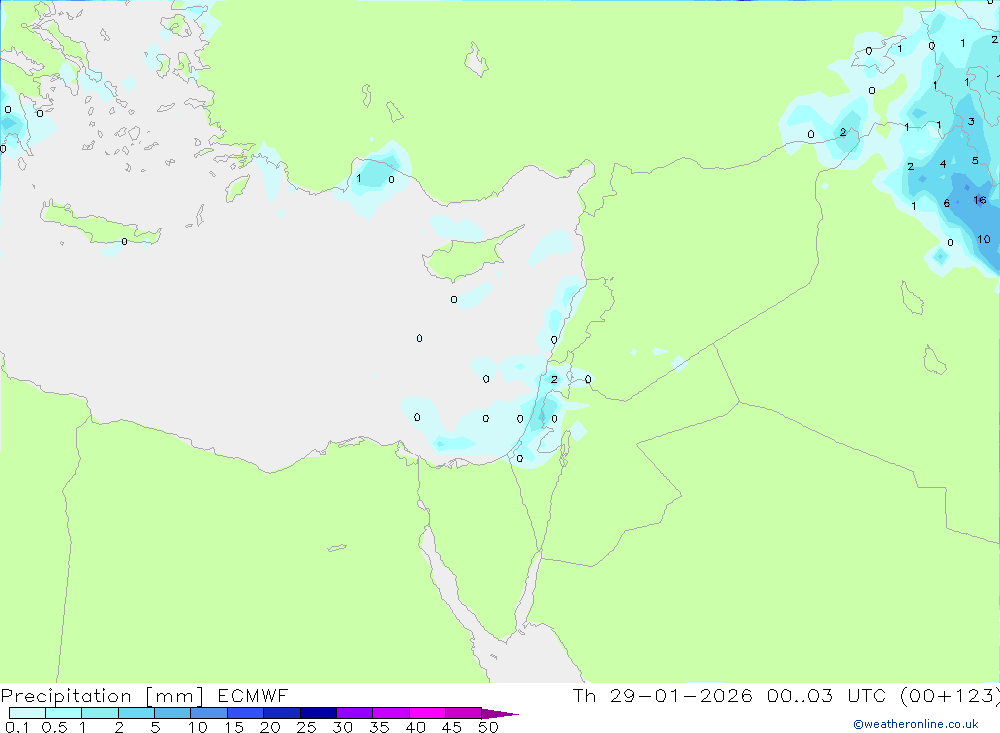Click the '6' precipitation value on the map
The height and width of the screenshot is (733, 1000).
pyautogui.click(x=946, y=204)
